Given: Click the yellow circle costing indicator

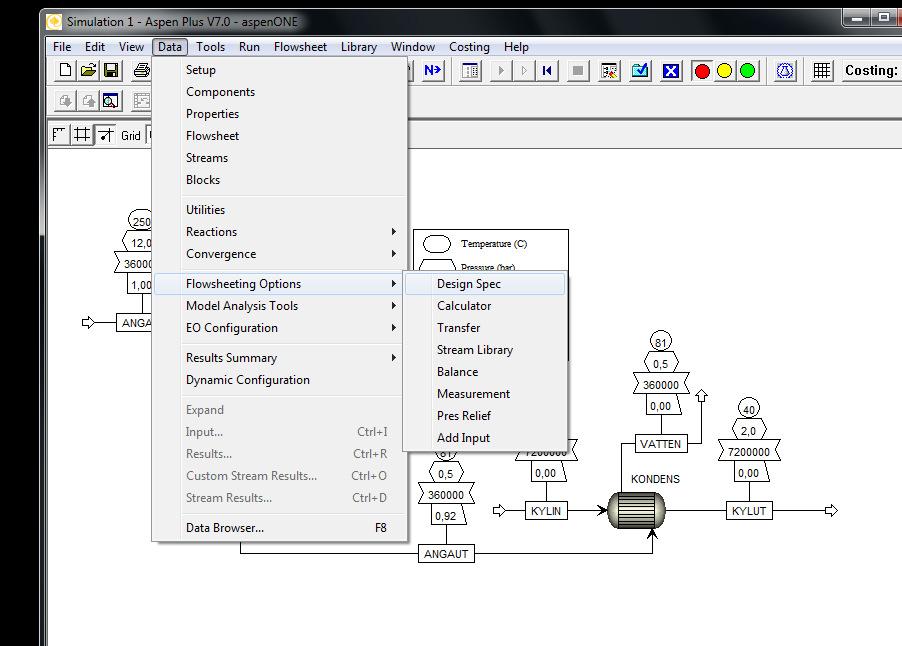Looking at the screenshot, I should coord(724,71).
